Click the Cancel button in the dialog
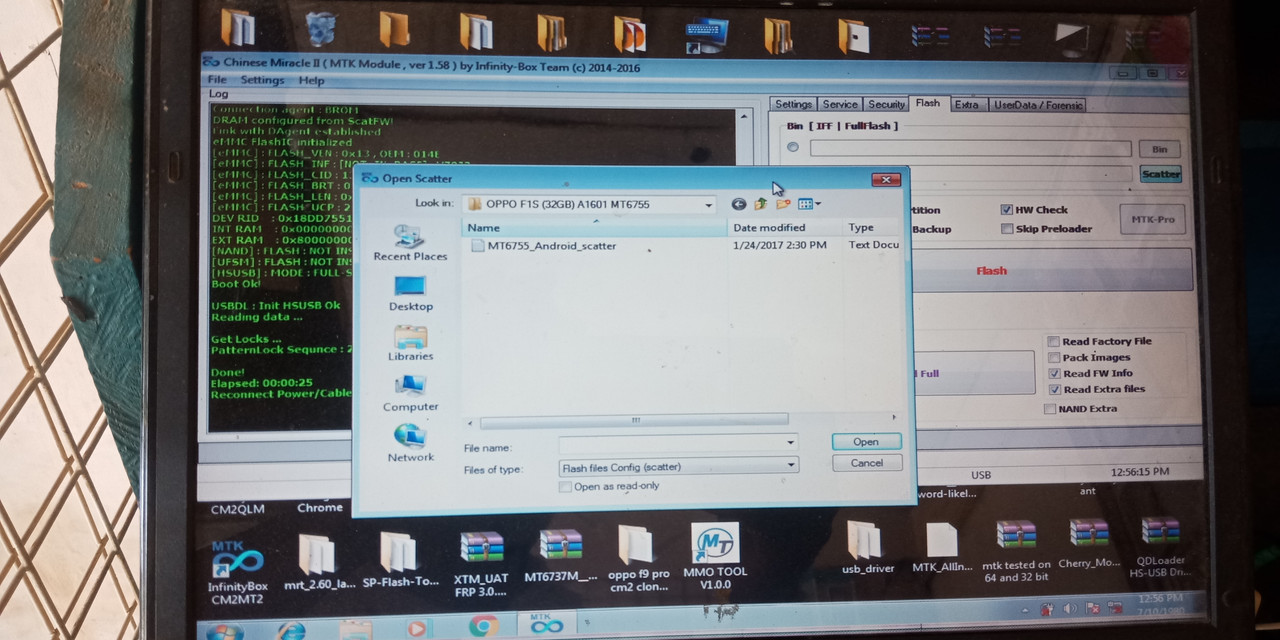 [867, 463]
